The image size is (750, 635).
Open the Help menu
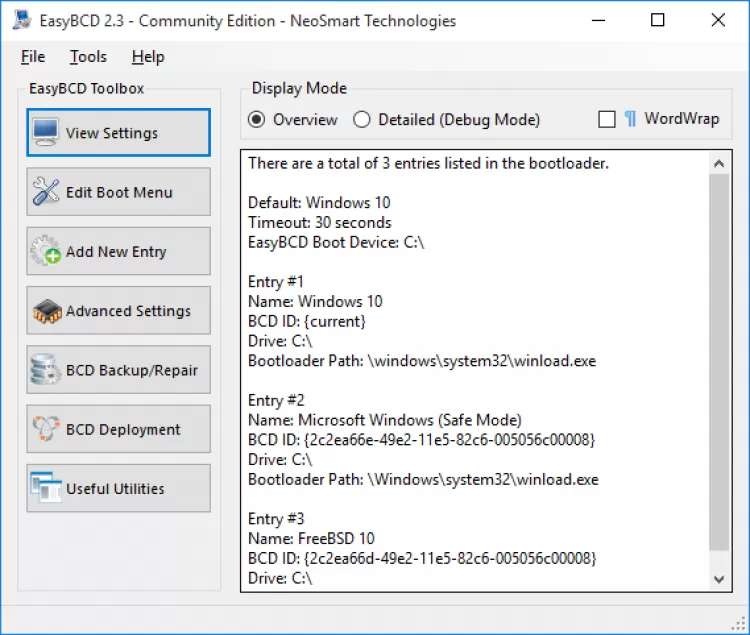[x=148, y=57]
